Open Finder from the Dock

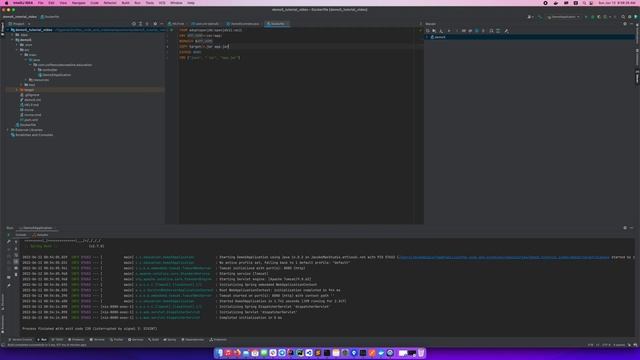coord(219,353)
